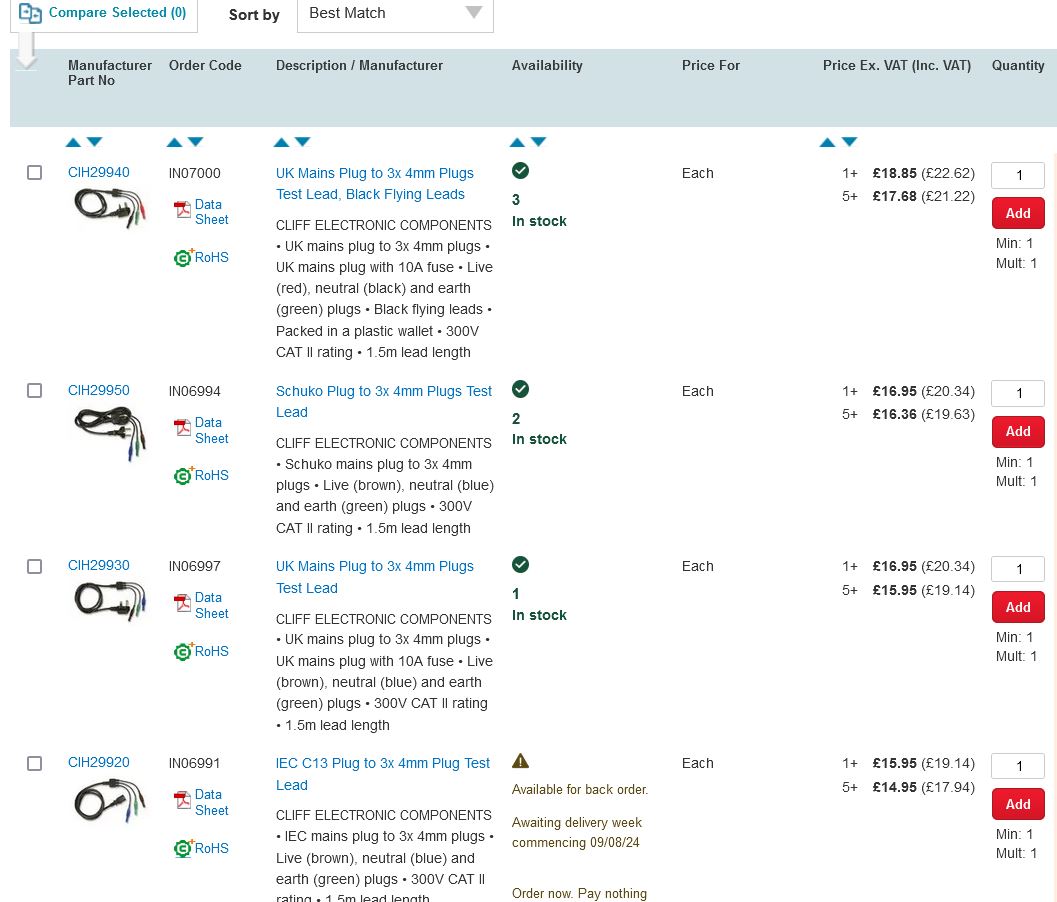Screen dimensions: 1057x902
Task: Open PDF Data Sheet icon for IN06991
Action: (183, 800)
